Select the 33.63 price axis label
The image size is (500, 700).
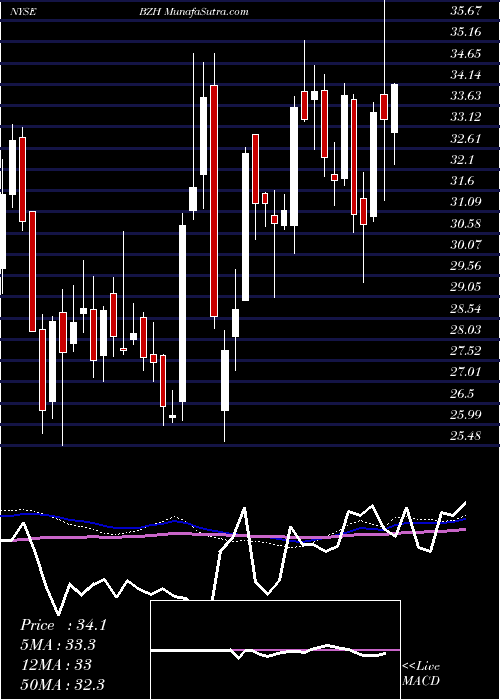click(x=466, y=96)
